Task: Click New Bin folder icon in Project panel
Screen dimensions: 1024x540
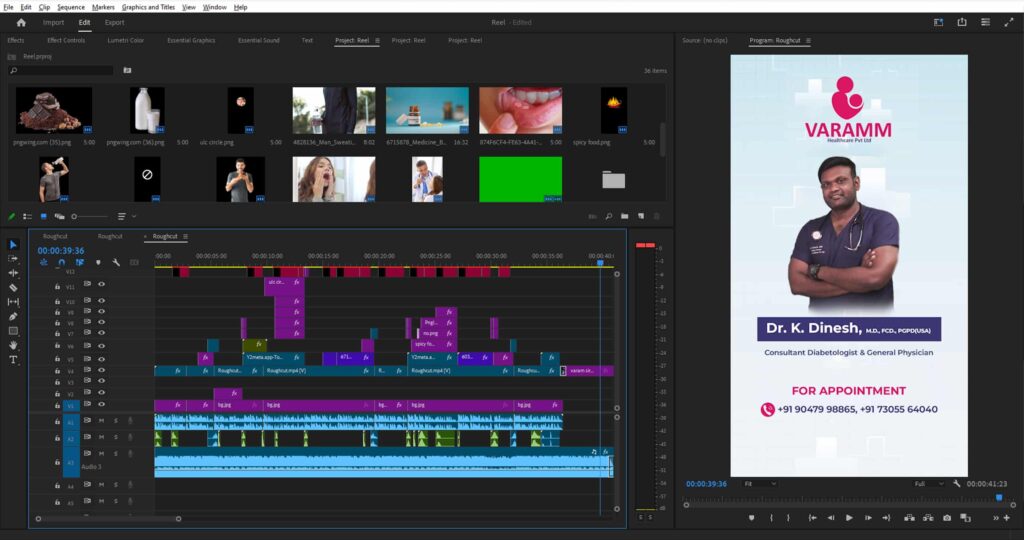Action: pyautogui.click(x=625, y=216)
